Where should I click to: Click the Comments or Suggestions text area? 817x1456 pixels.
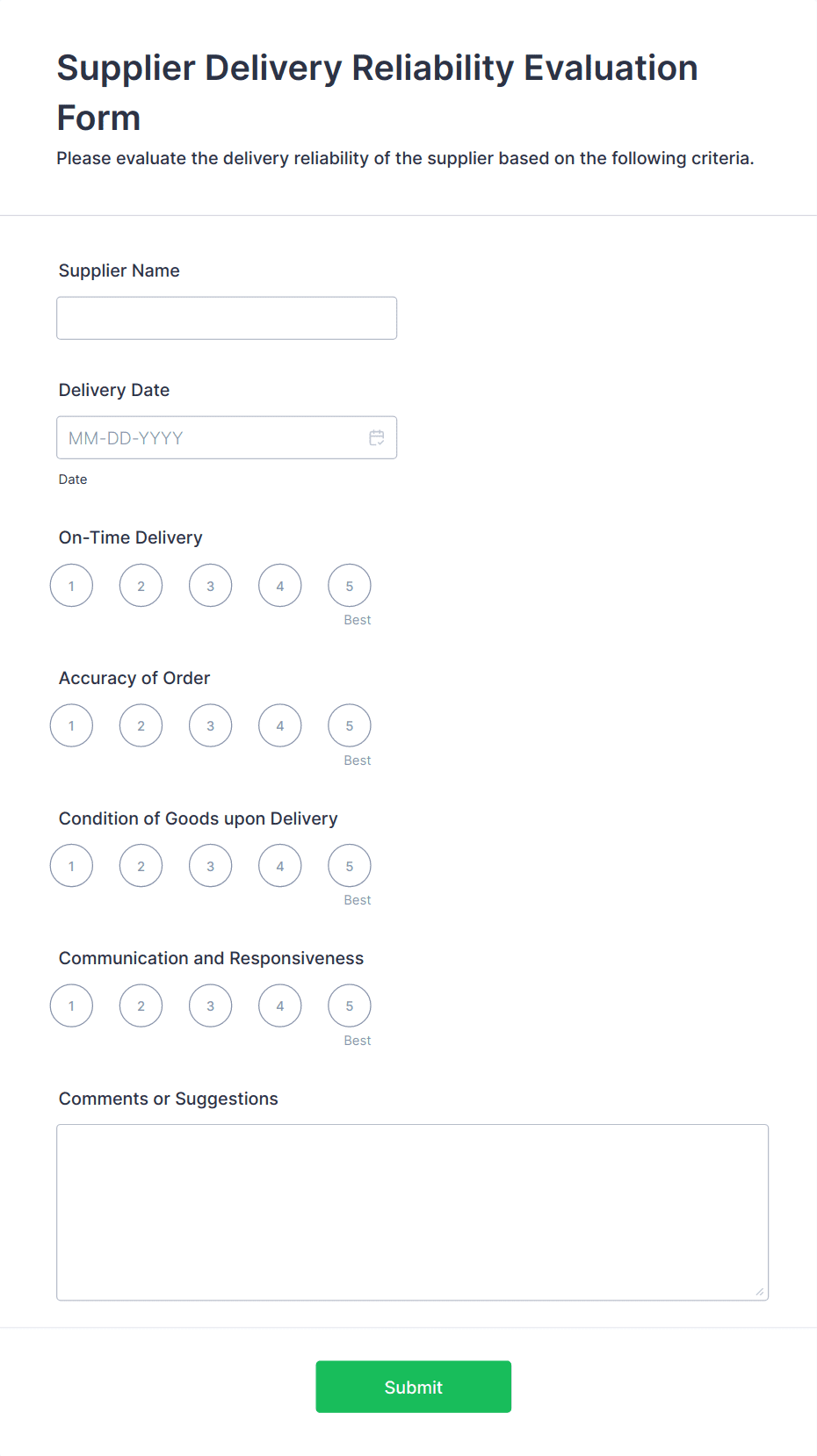tap(412, 1212)
